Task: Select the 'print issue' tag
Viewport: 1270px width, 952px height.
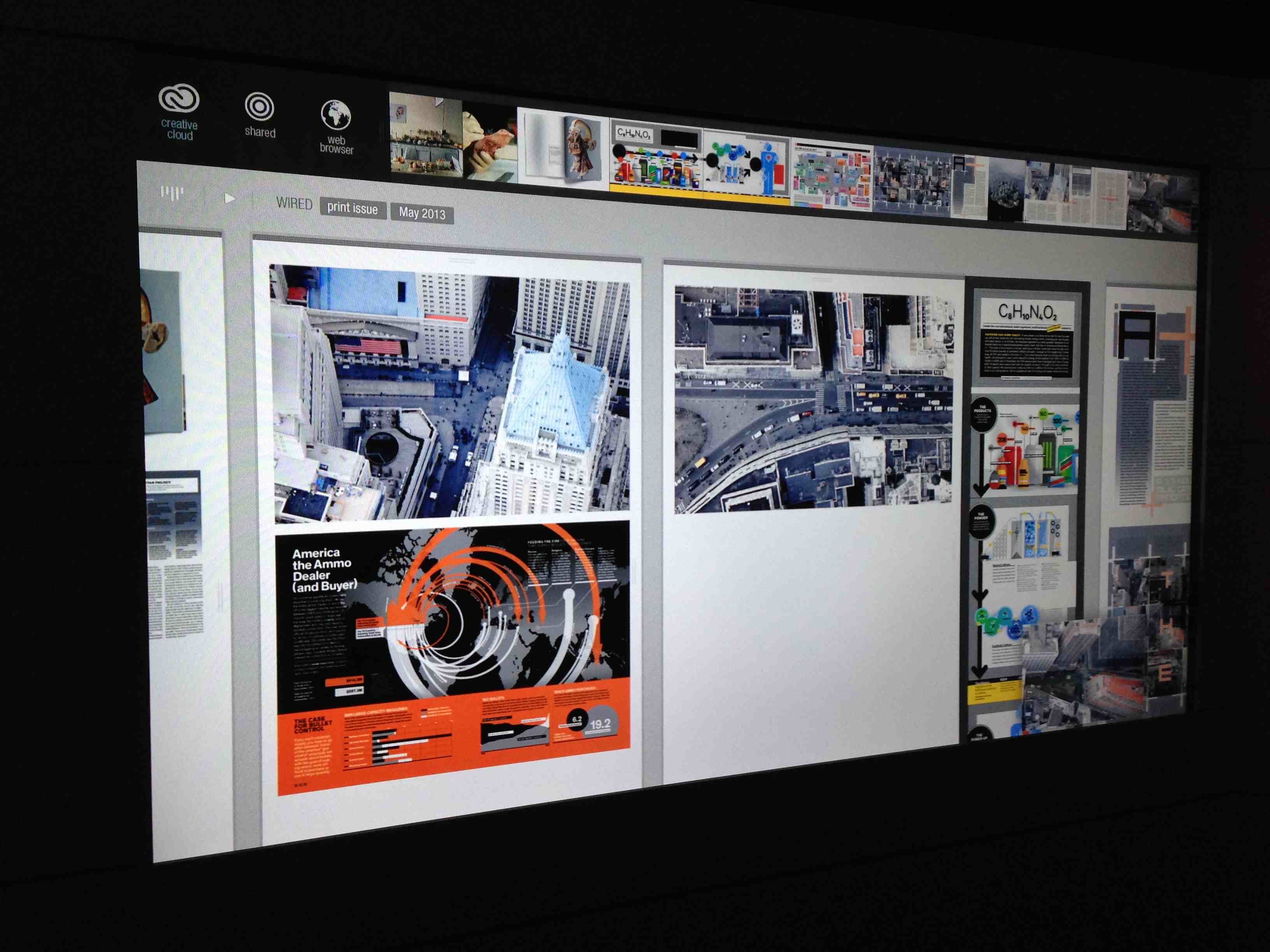Action: tap(352, 209)
